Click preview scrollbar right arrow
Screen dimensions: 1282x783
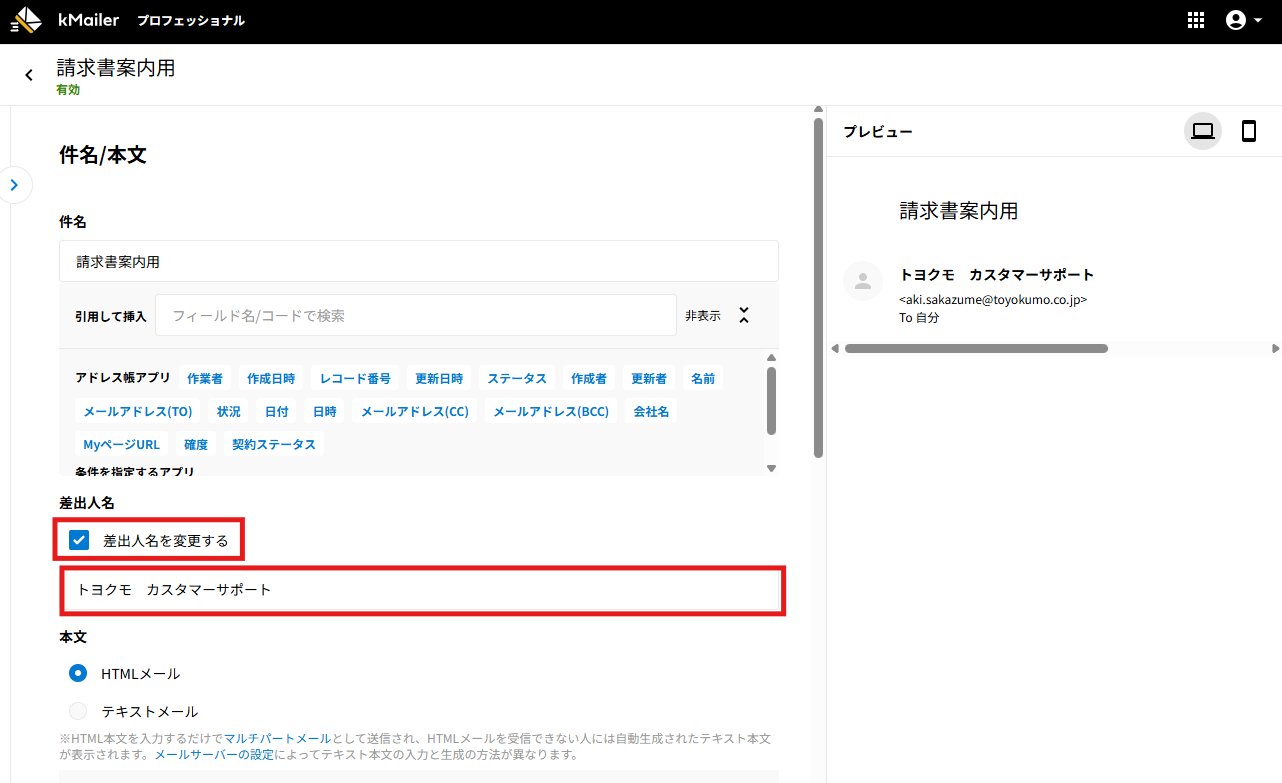[1276, 348]
